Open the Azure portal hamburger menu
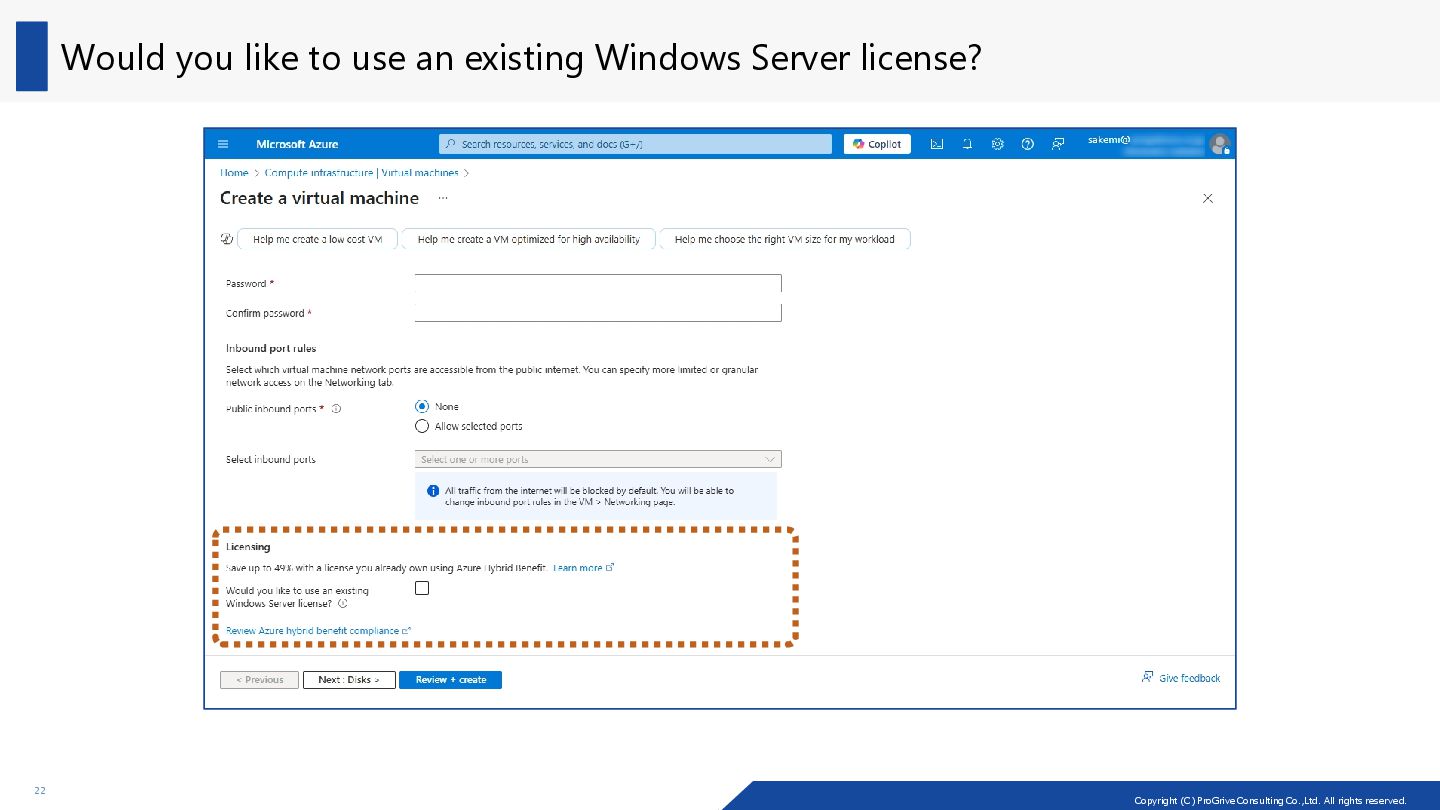1440x810 pixels. click(223, 144)
